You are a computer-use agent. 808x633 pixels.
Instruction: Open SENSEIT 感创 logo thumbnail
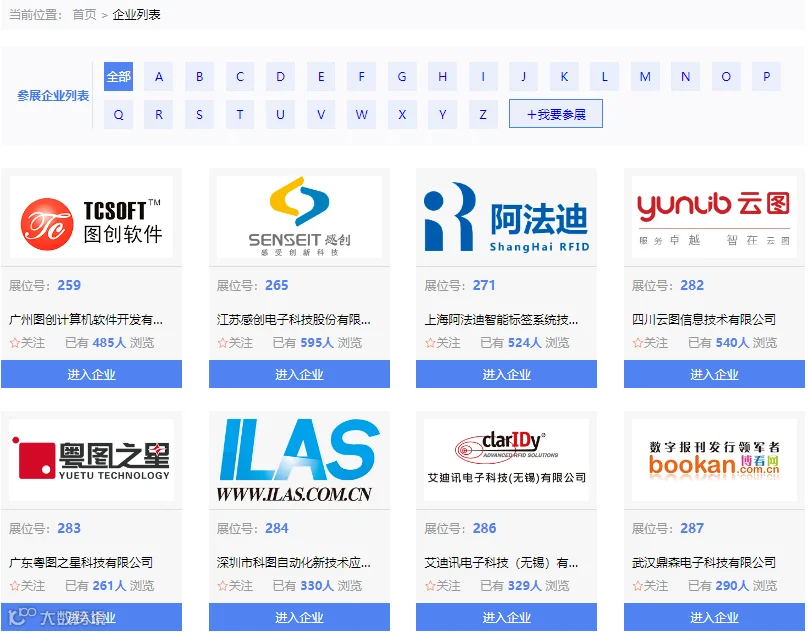coord(299,217)
